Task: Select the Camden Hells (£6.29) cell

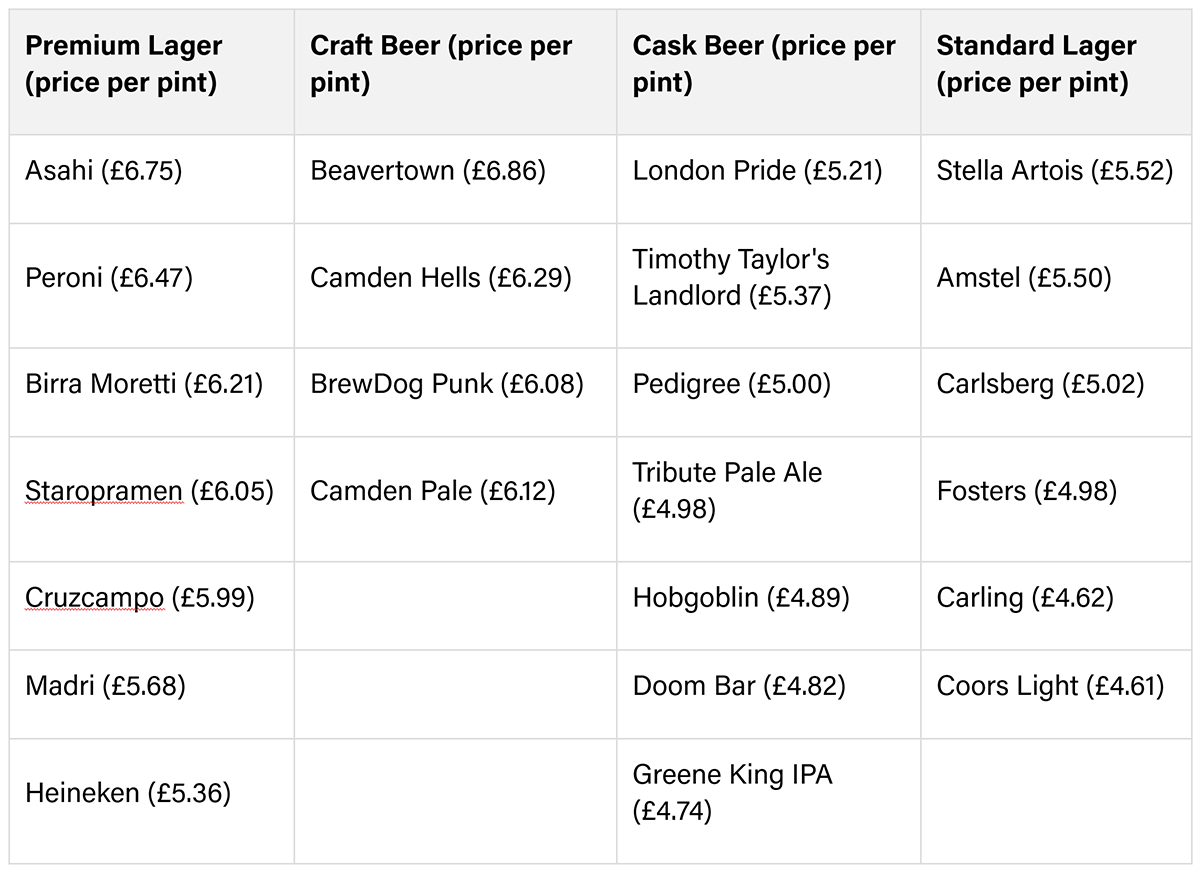Action: click(441, 277)
